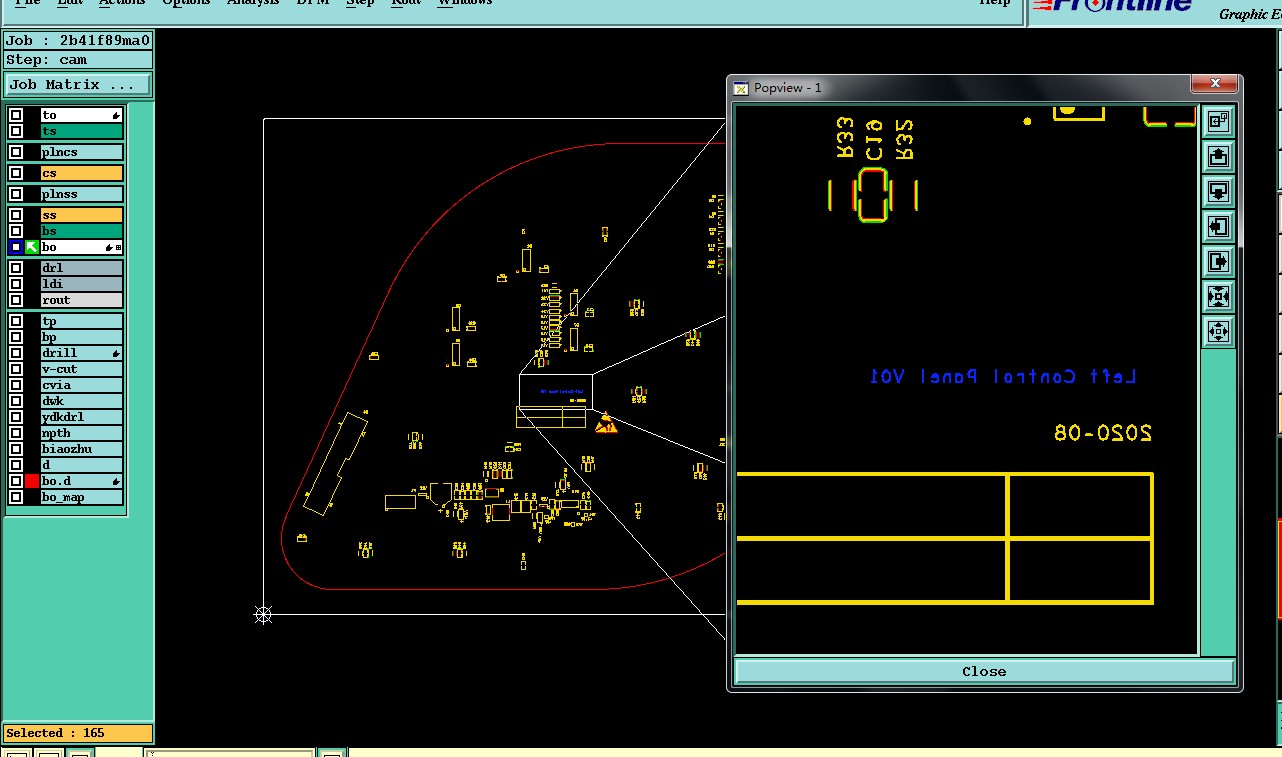The height and width of the screenshot is (757, 1282).
Task: Select the orange cs layer name
Action: [x=81, y=173]
